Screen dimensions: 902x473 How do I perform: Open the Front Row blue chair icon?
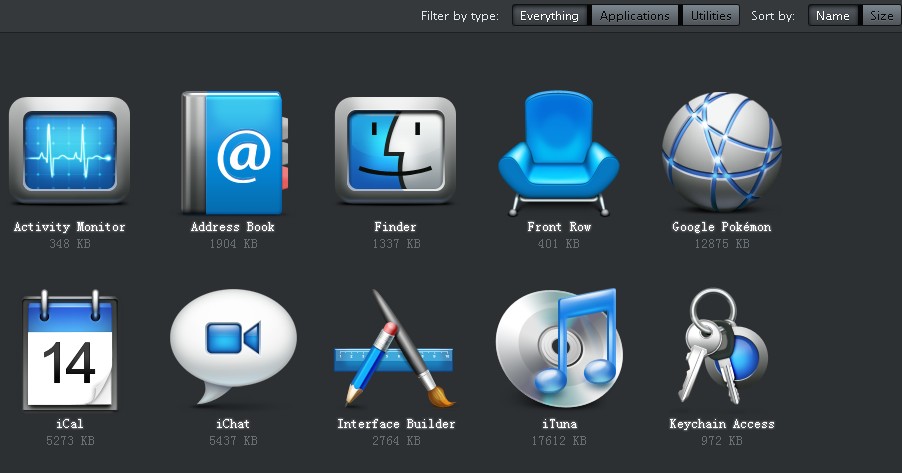[558, 153]
